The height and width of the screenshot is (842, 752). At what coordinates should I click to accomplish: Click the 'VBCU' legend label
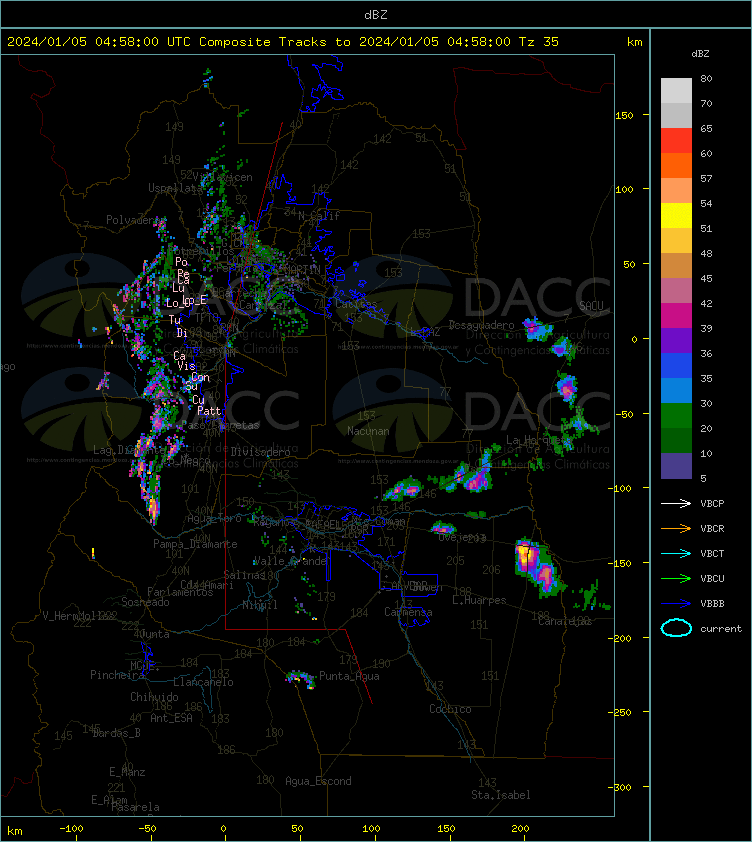click(712, 578)
